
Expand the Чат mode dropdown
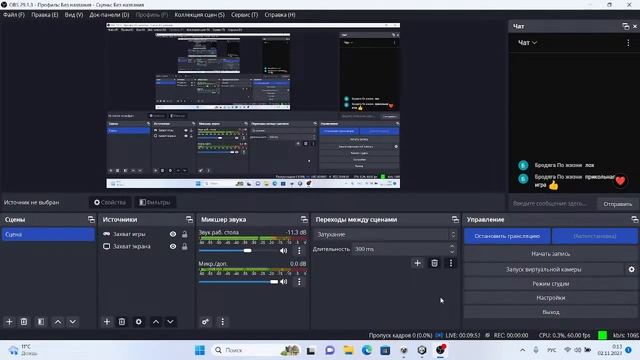[527, 43]
